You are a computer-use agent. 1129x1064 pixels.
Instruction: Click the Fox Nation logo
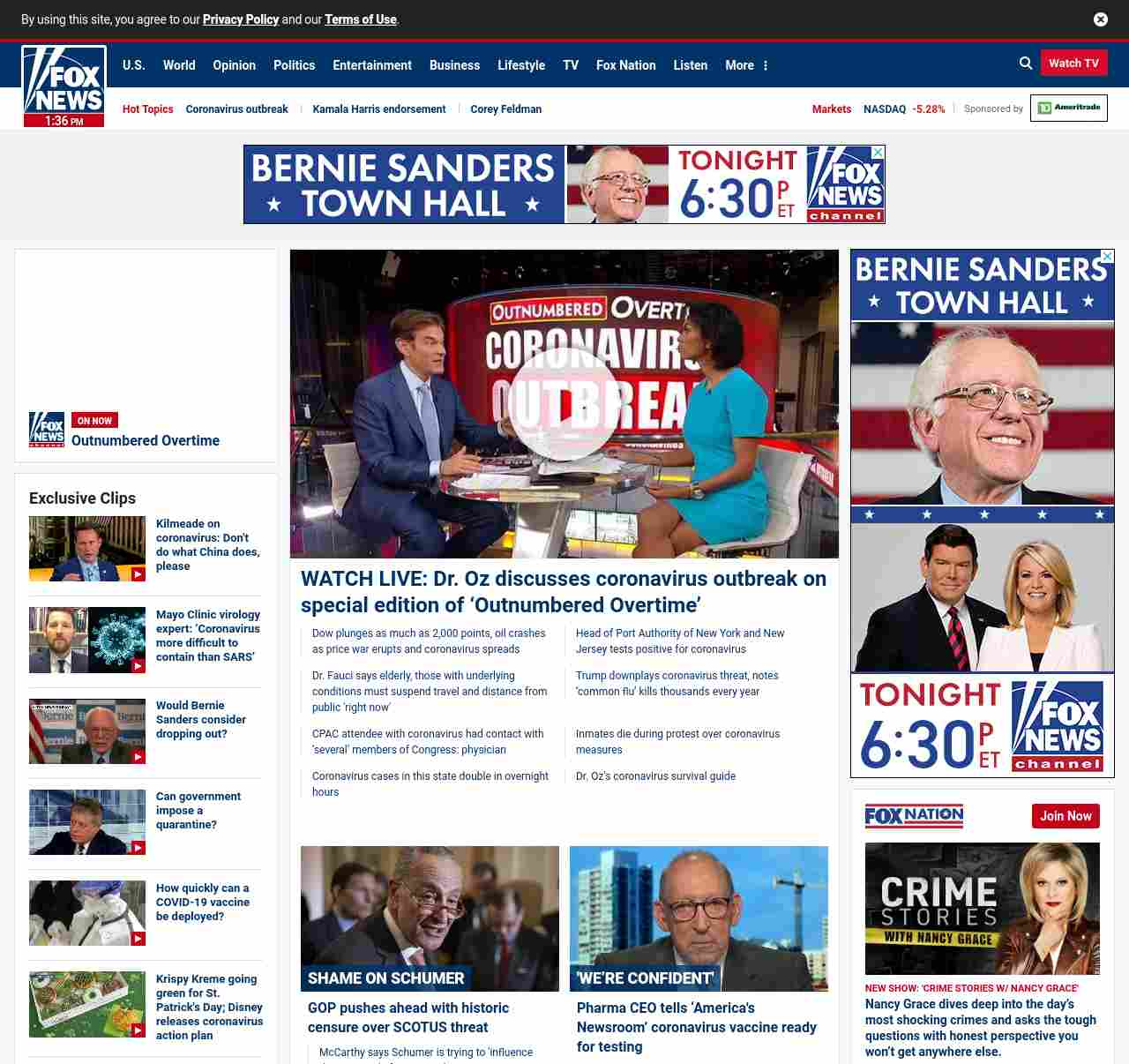tap(914, 816)
